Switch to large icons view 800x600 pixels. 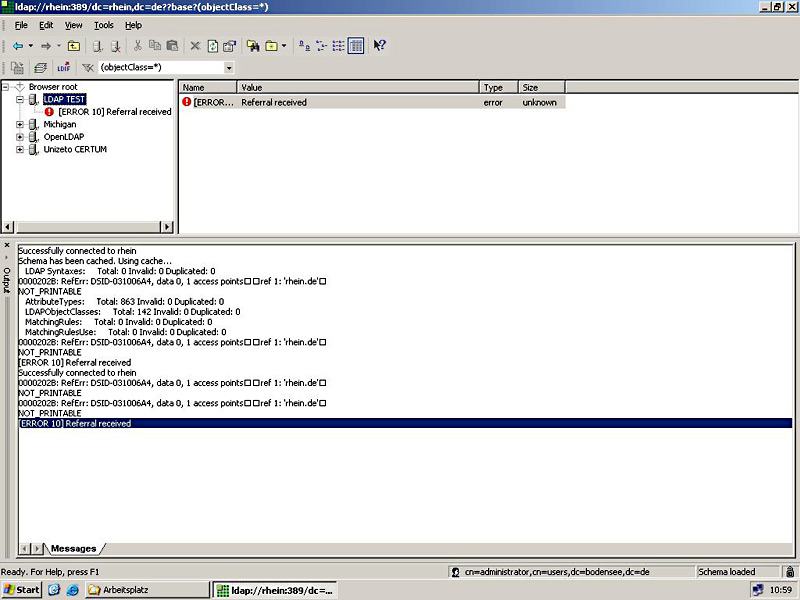pos(305,46)
